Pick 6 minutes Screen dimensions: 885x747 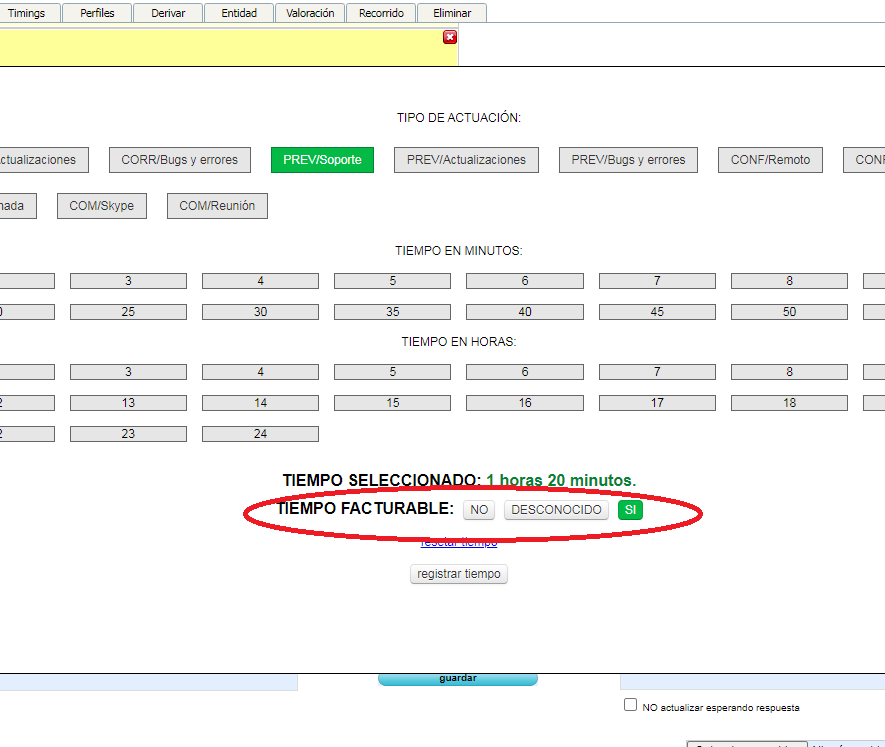(525, 281)
